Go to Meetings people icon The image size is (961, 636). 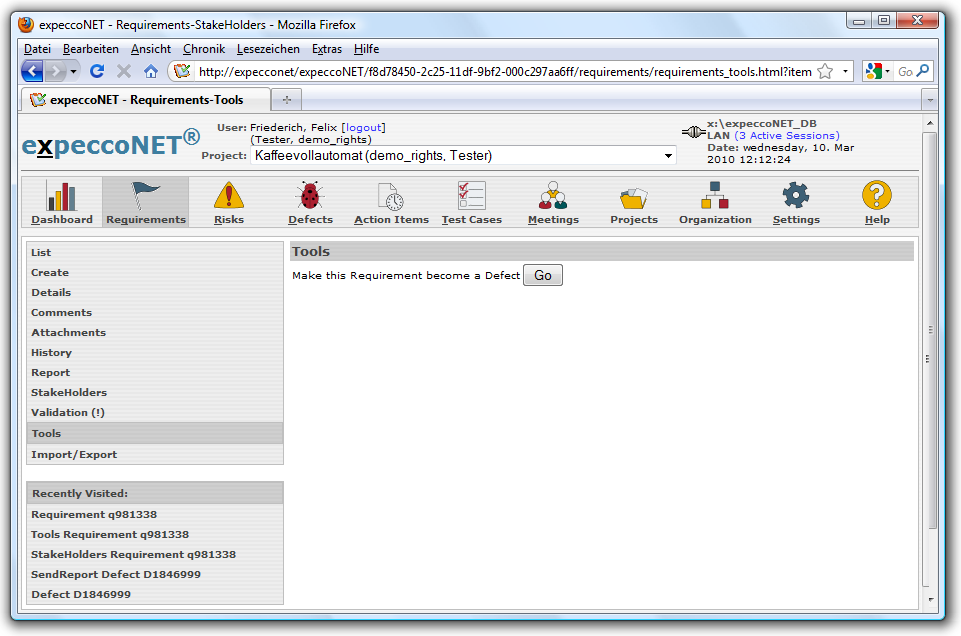tap(553, 196)
